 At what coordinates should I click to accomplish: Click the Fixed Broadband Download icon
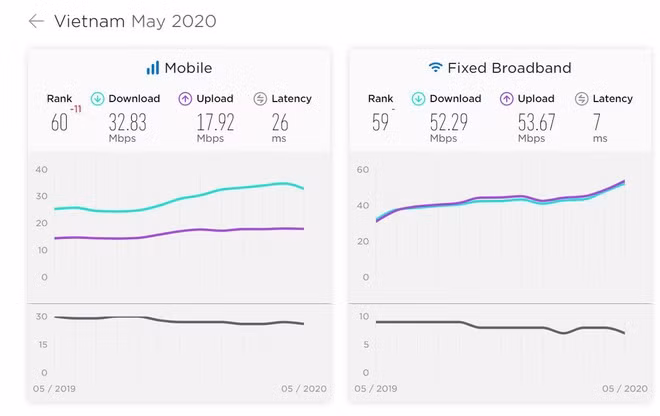click(418, 99)
